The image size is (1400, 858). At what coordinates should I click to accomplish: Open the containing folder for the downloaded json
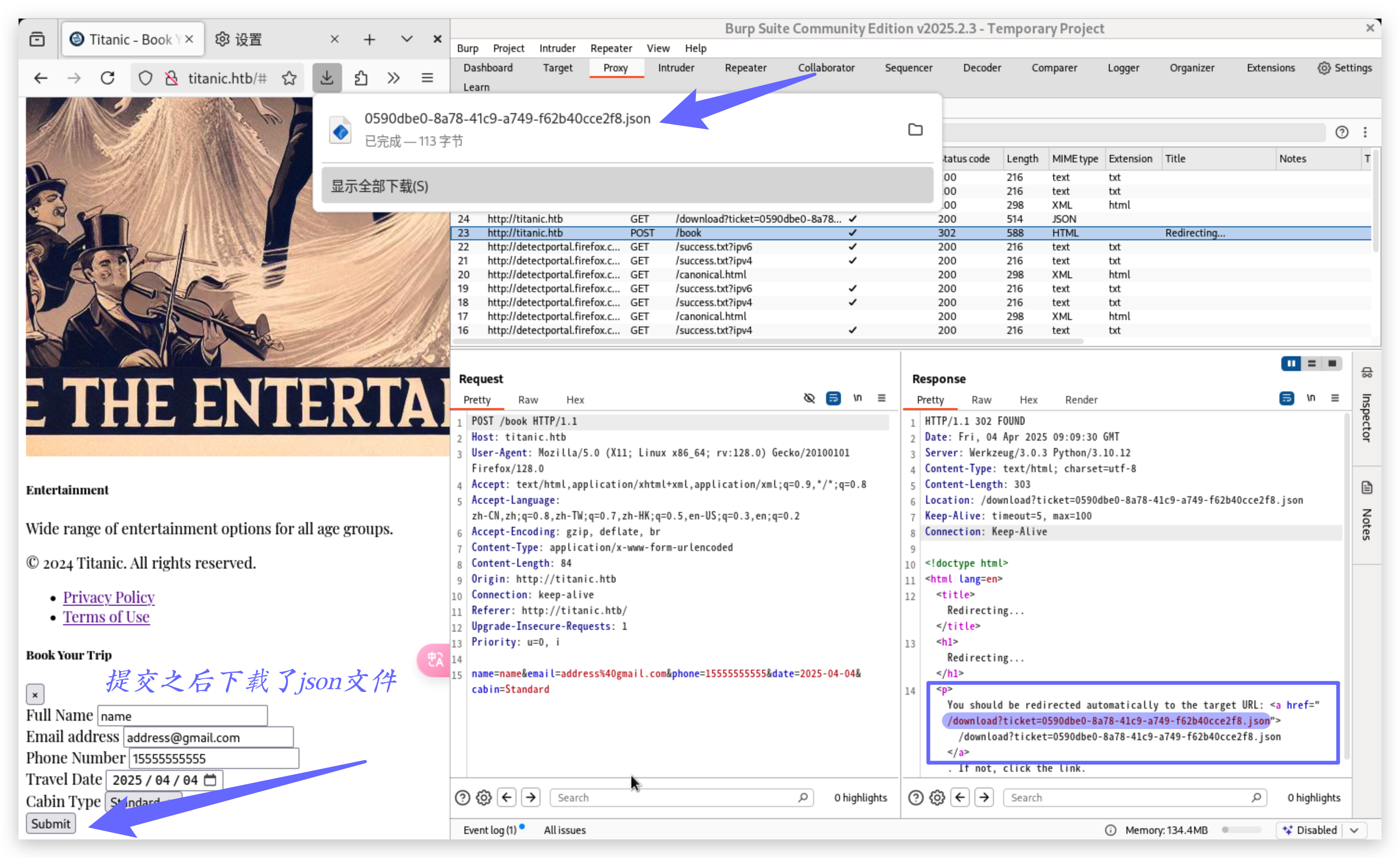point(915,130)
